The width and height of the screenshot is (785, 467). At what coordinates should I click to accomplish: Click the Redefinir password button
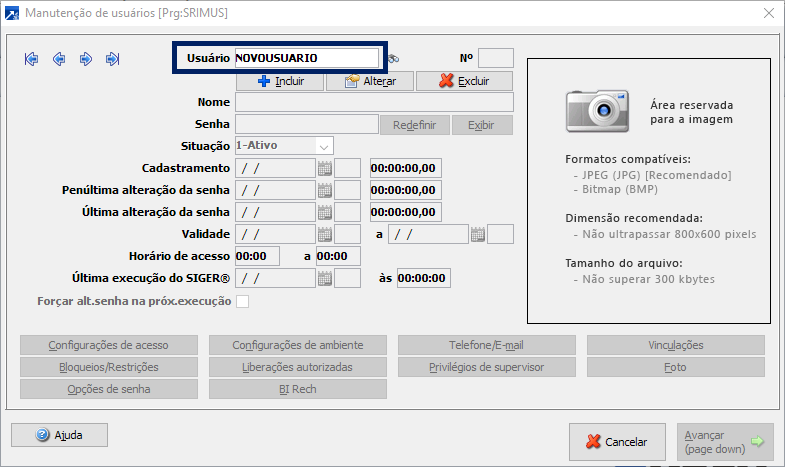pyautogui.click(x=415, y=125)
